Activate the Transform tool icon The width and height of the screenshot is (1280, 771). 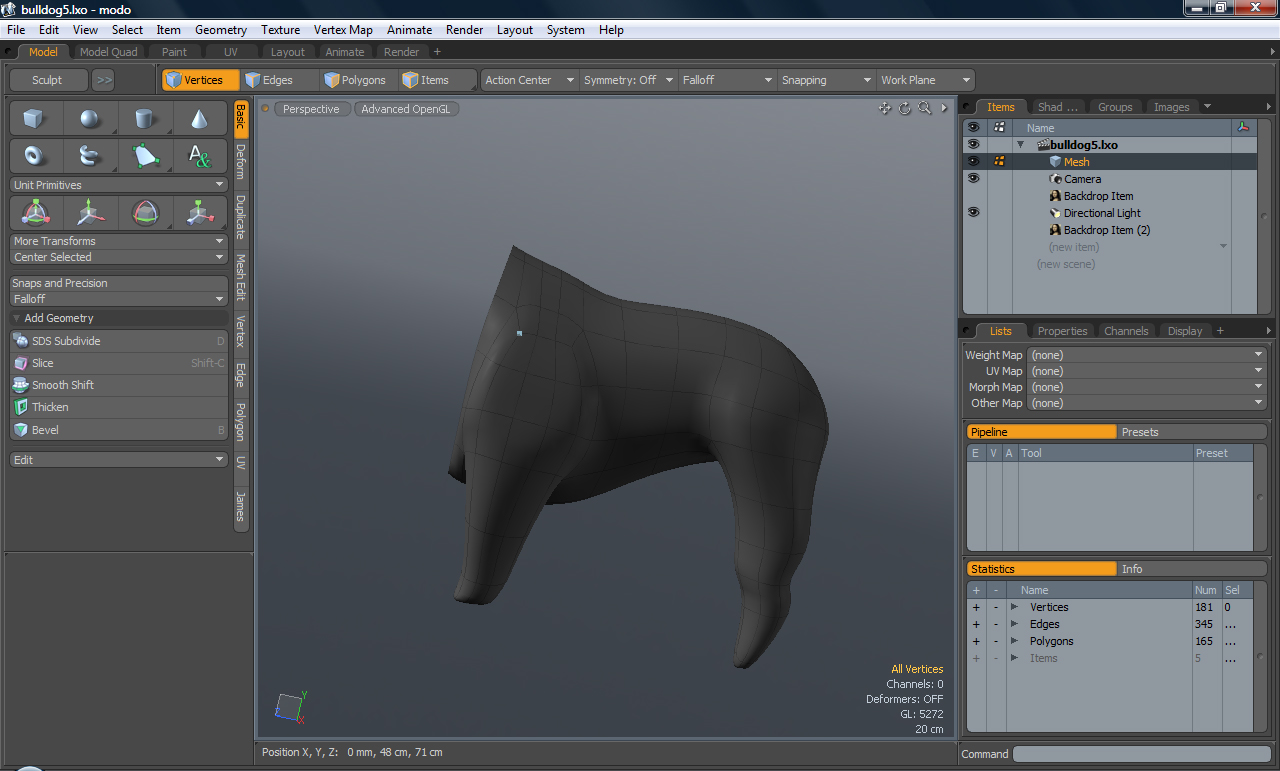(36, 212)
